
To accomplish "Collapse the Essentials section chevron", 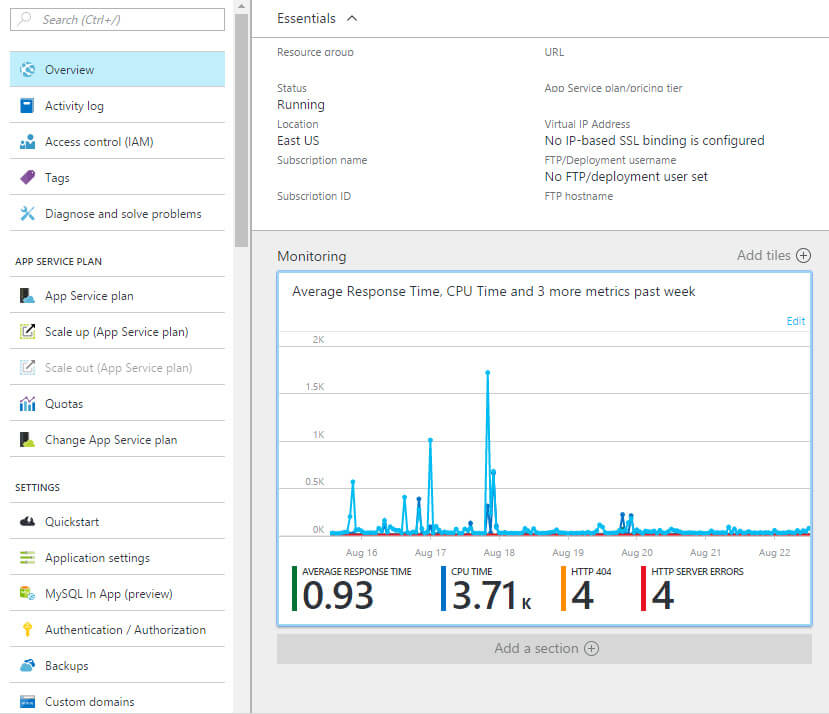I will [x=351, y=18].
